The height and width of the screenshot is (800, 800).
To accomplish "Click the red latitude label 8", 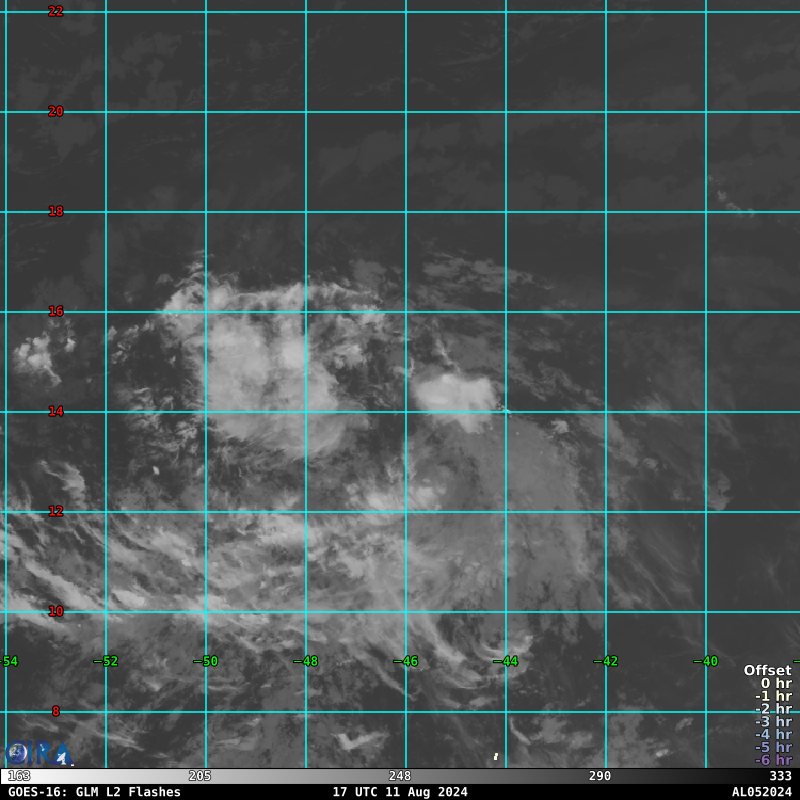I will coord(56,711).
